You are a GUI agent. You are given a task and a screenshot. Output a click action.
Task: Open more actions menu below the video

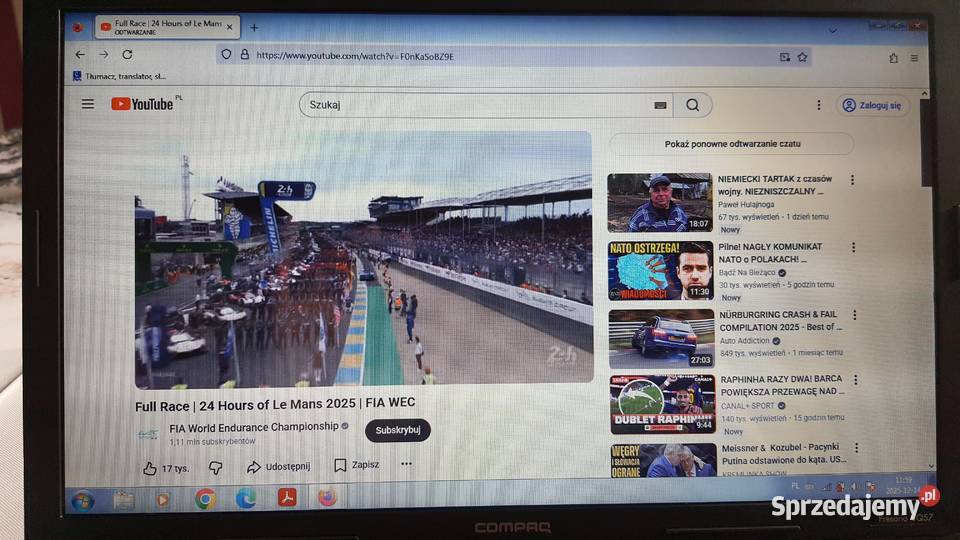406,464
